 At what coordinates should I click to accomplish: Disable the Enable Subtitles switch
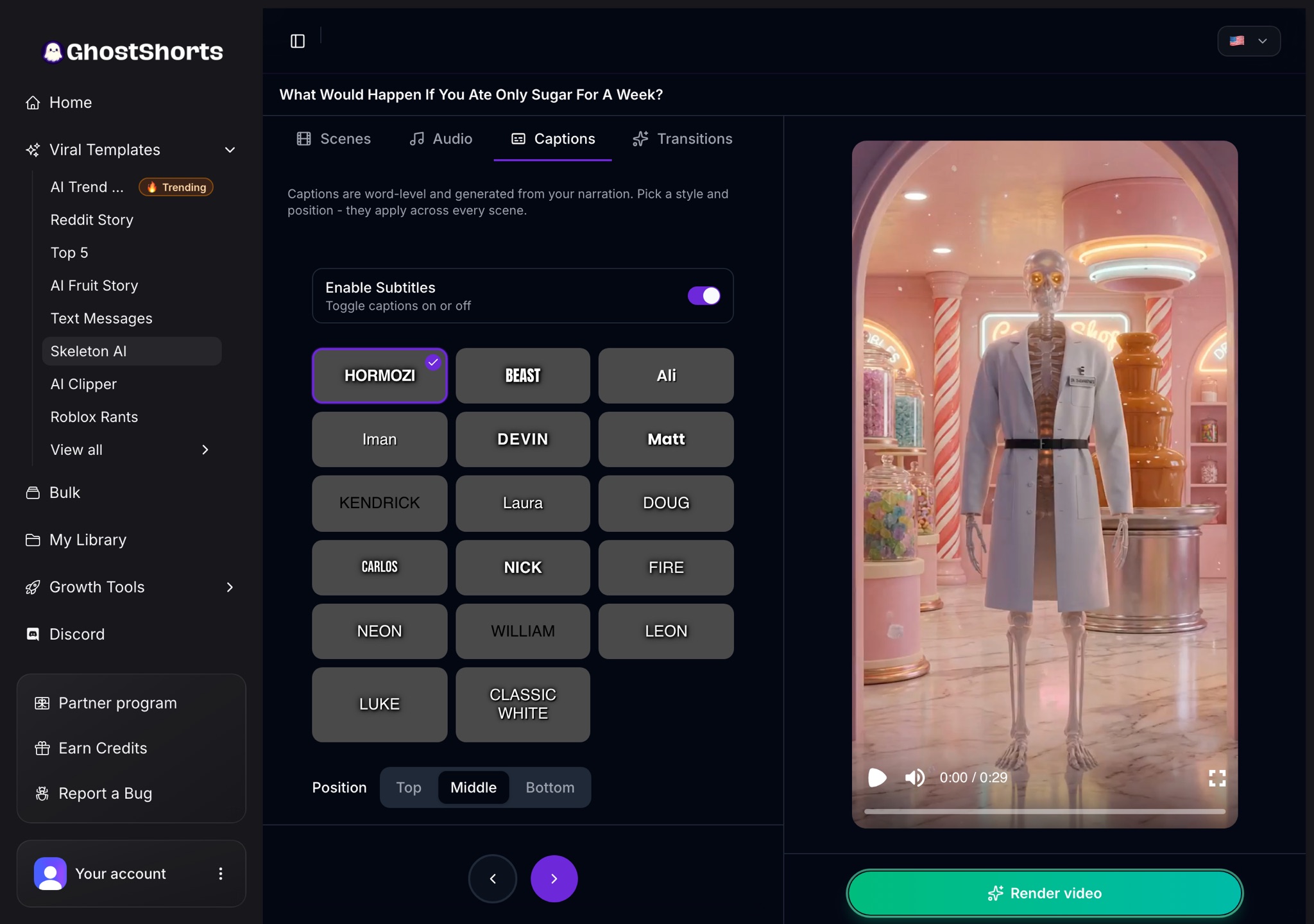coord(704,296)
